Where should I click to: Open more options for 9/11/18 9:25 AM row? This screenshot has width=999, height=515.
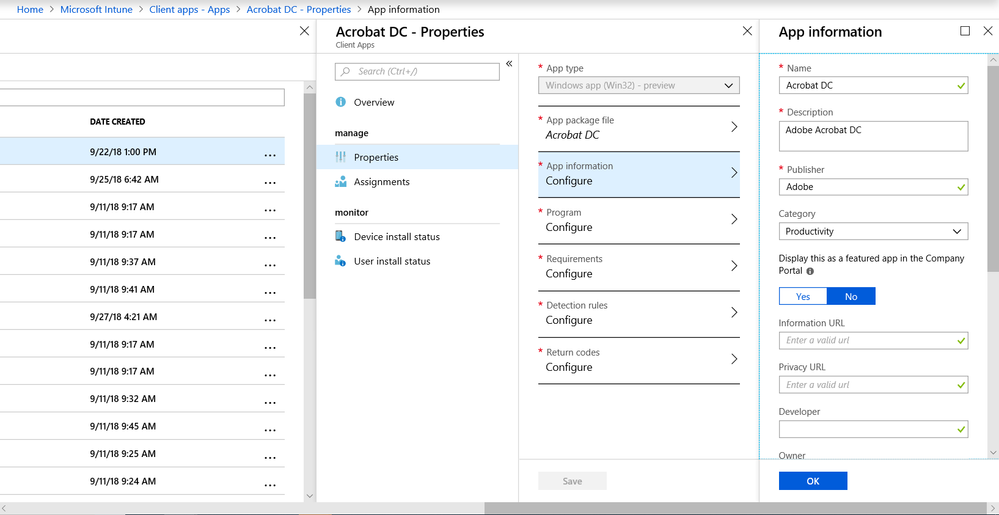tap(270, 456)
